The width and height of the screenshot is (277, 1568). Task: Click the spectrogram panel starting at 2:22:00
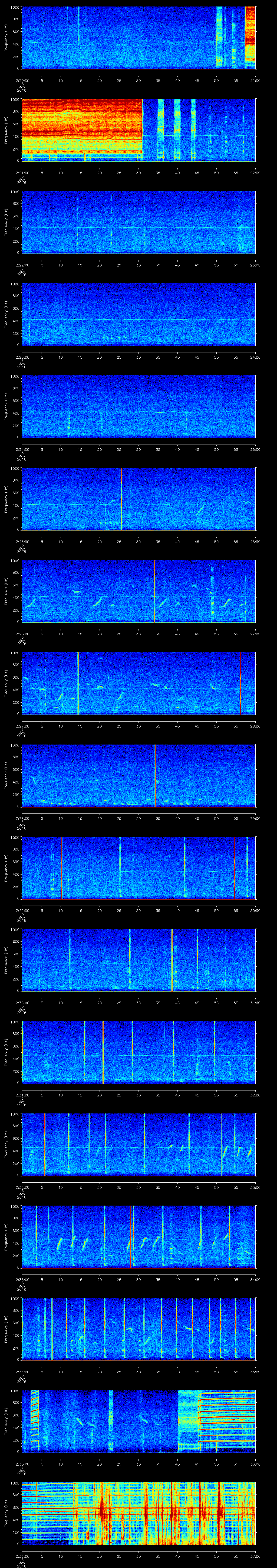pyautogui.click(x=138, y=222)
